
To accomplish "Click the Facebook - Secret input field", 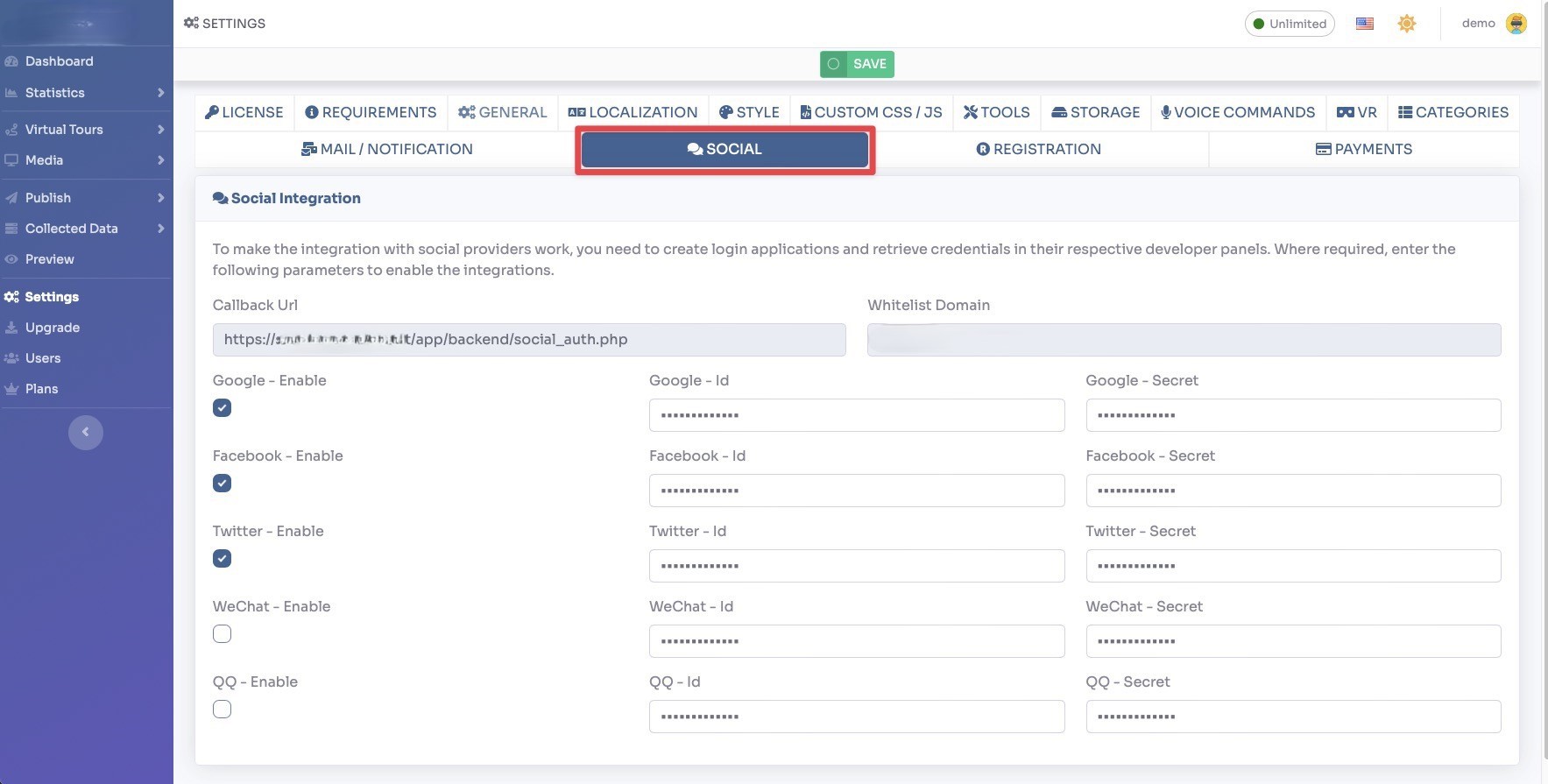I will click(x=1294, y=491).
